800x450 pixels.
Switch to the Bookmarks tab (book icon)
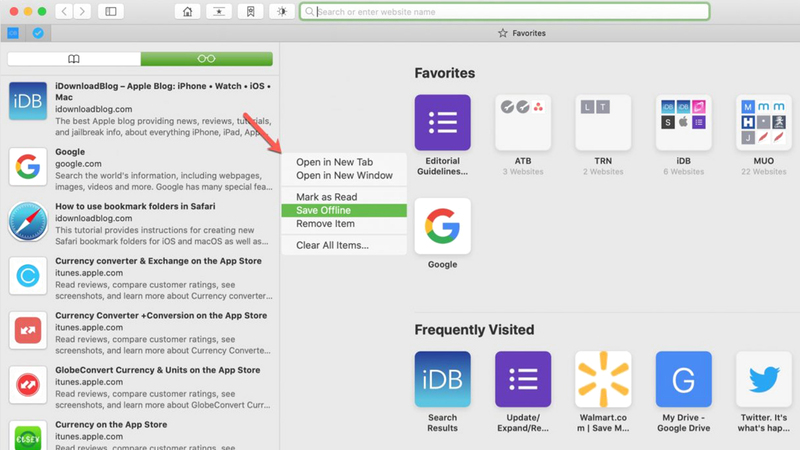(73, 60)
